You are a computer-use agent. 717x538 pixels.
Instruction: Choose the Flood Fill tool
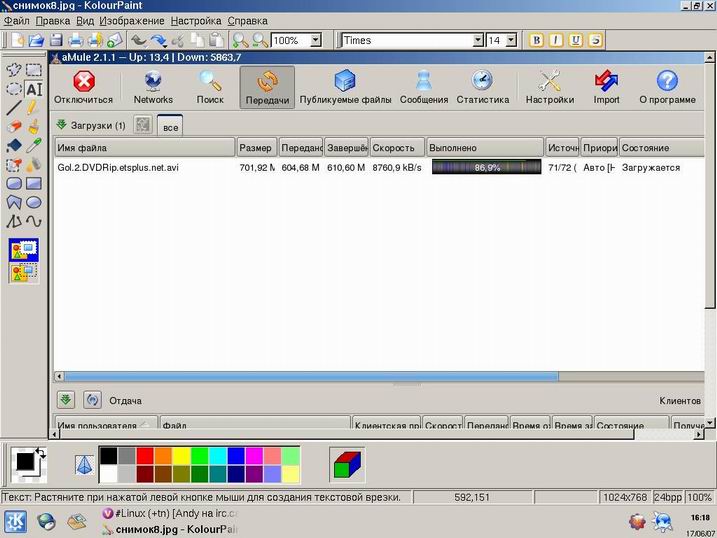[14, 146]
